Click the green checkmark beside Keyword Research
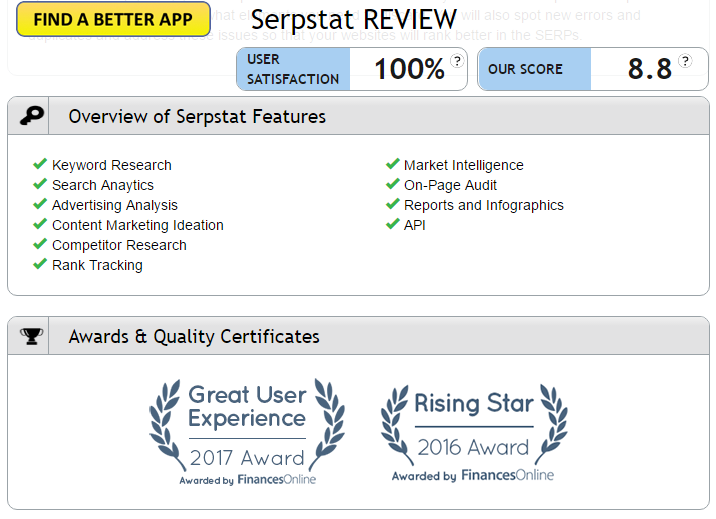 pos(40,163)
